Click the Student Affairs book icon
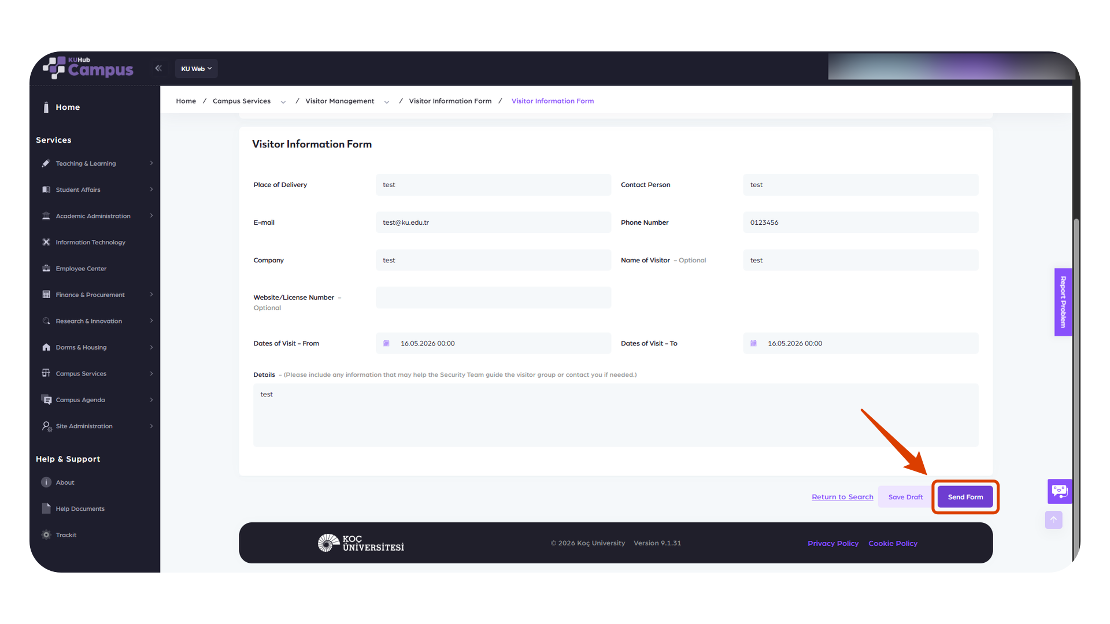The width and height of the screenshot is (1110, 624). click(x=46, y=190)
